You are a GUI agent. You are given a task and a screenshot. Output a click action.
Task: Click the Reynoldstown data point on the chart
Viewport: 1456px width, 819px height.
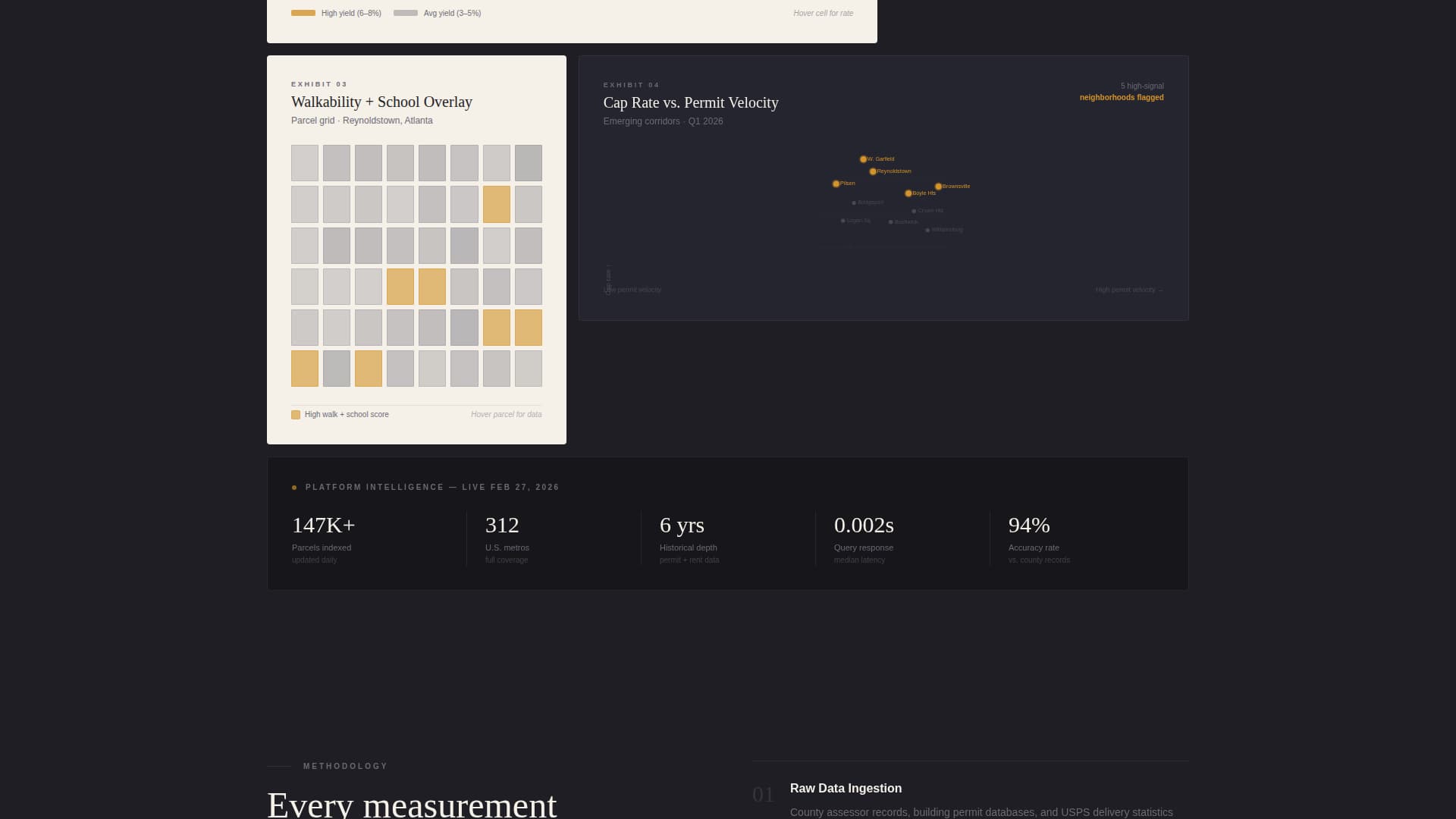(873, 171)
